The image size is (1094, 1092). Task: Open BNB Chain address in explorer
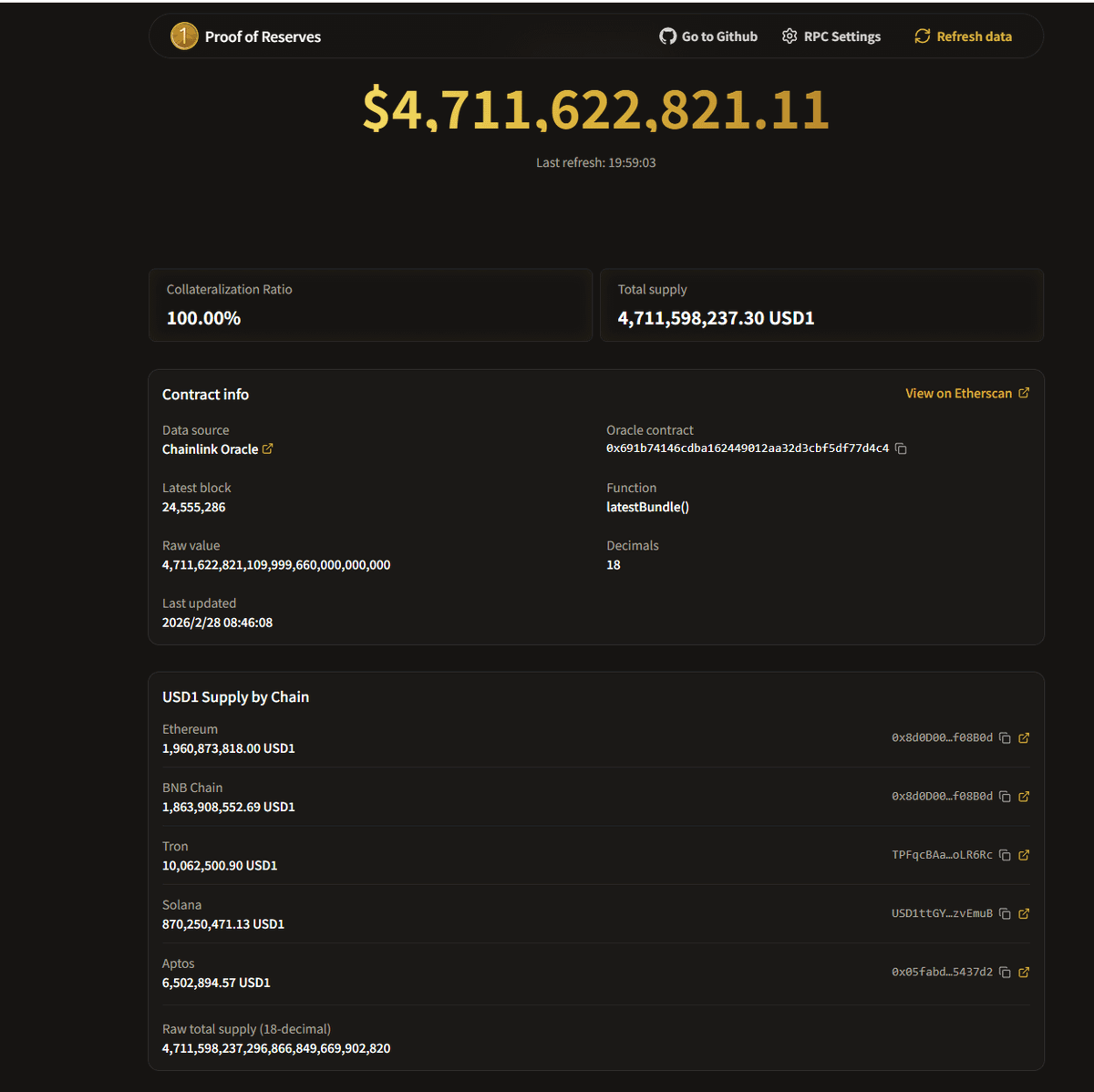pyautogui.click(x=1024, y=797)
